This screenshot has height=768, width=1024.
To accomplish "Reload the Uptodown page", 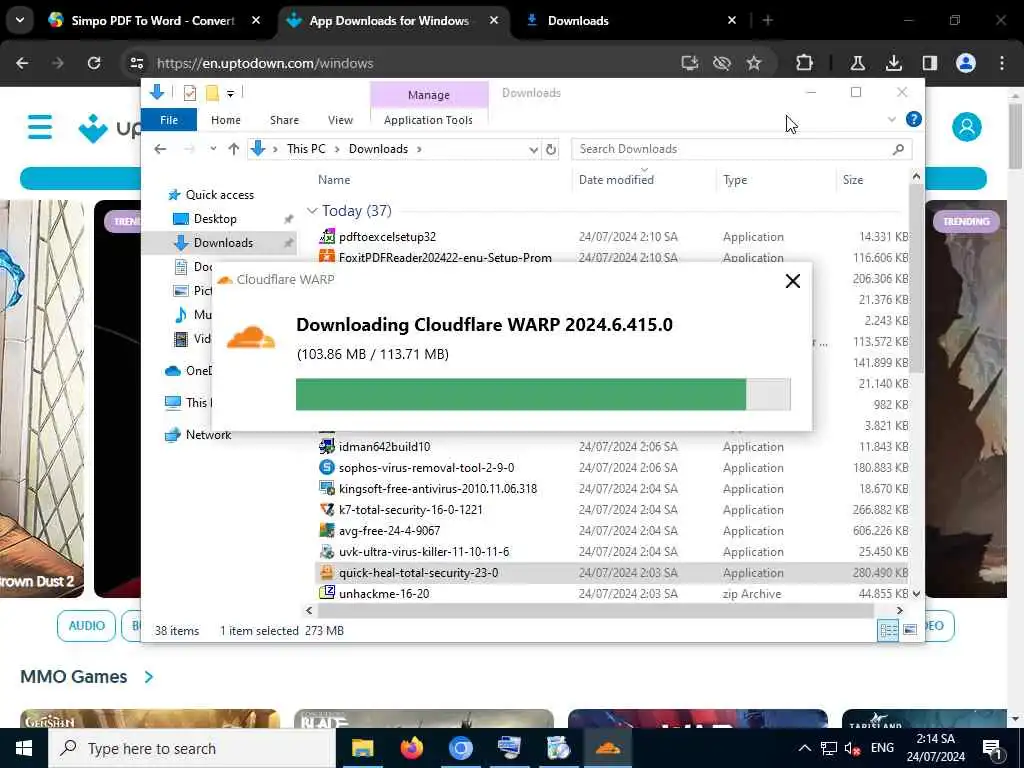I will pyautogui.click(x=94, y=63).
